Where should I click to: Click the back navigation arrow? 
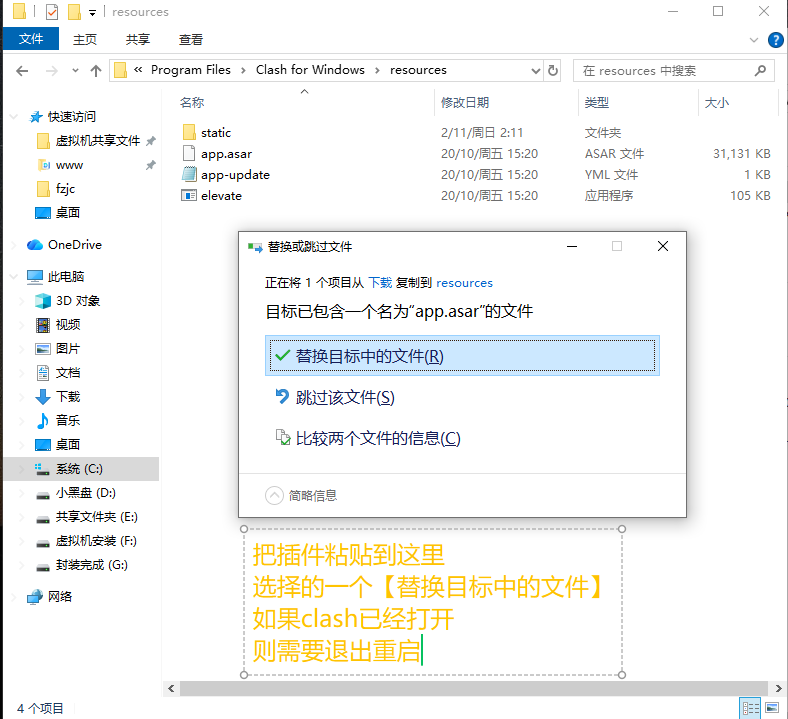[23, 70]
